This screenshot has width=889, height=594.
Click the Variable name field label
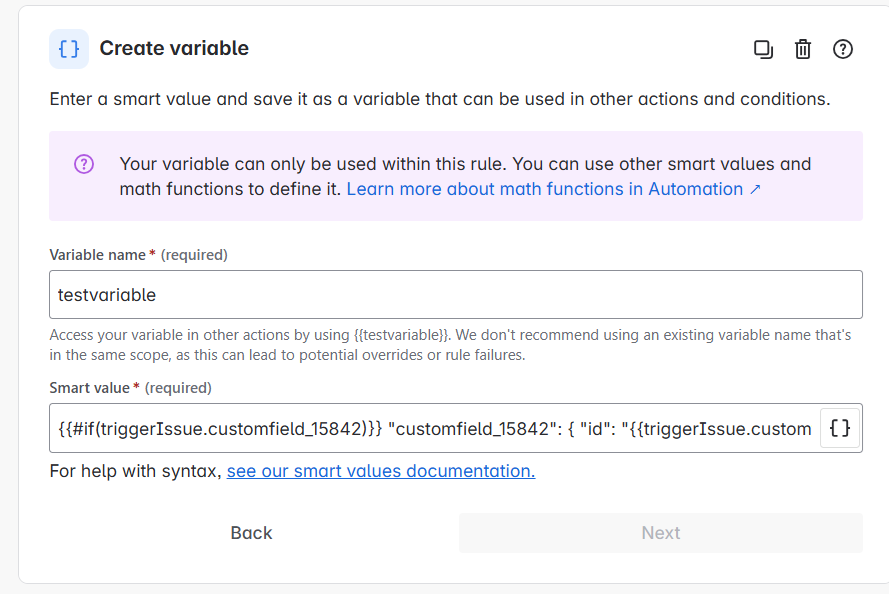click(97, 255)
